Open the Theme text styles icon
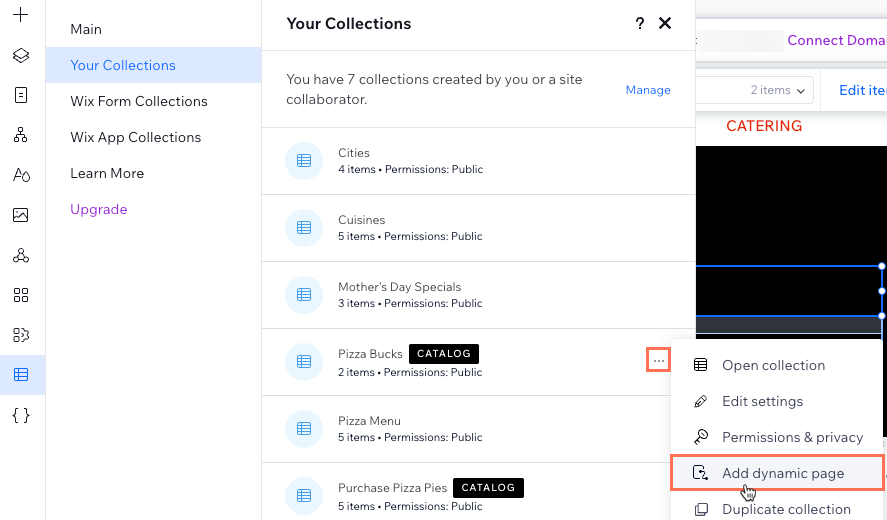 pos(21,175)
